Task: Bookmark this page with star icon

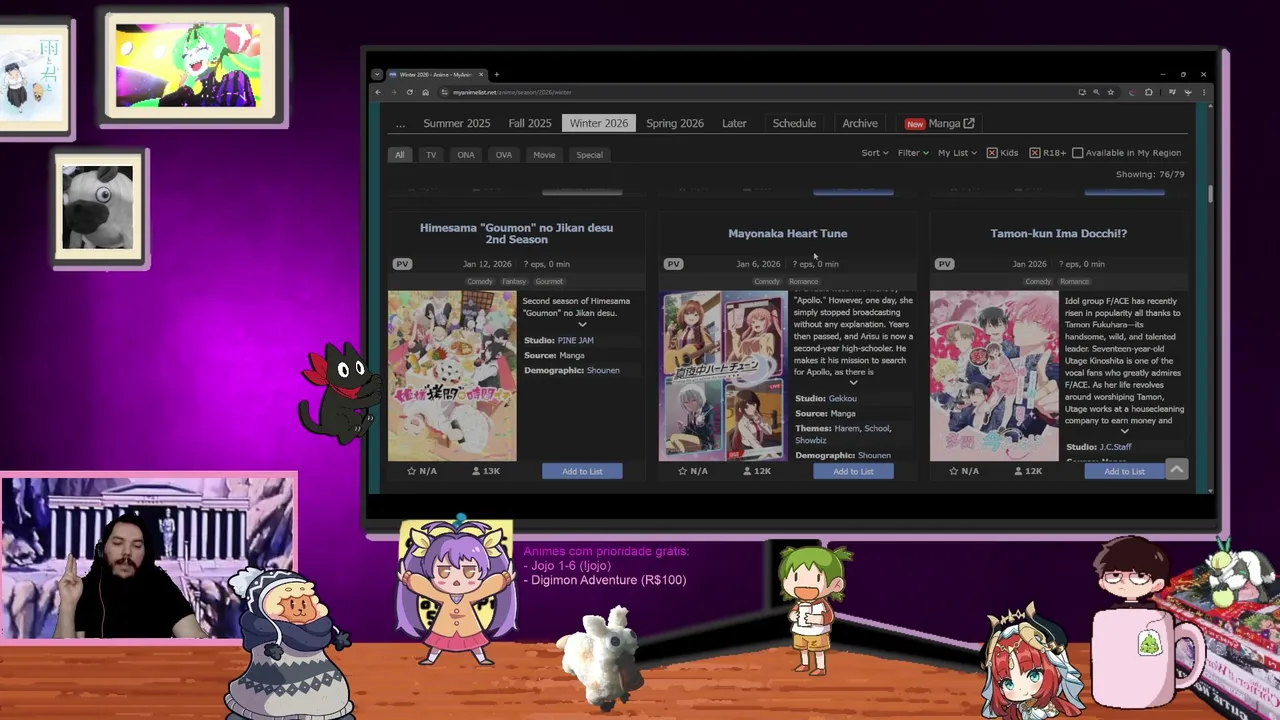Action: [x=1110, y=92]
